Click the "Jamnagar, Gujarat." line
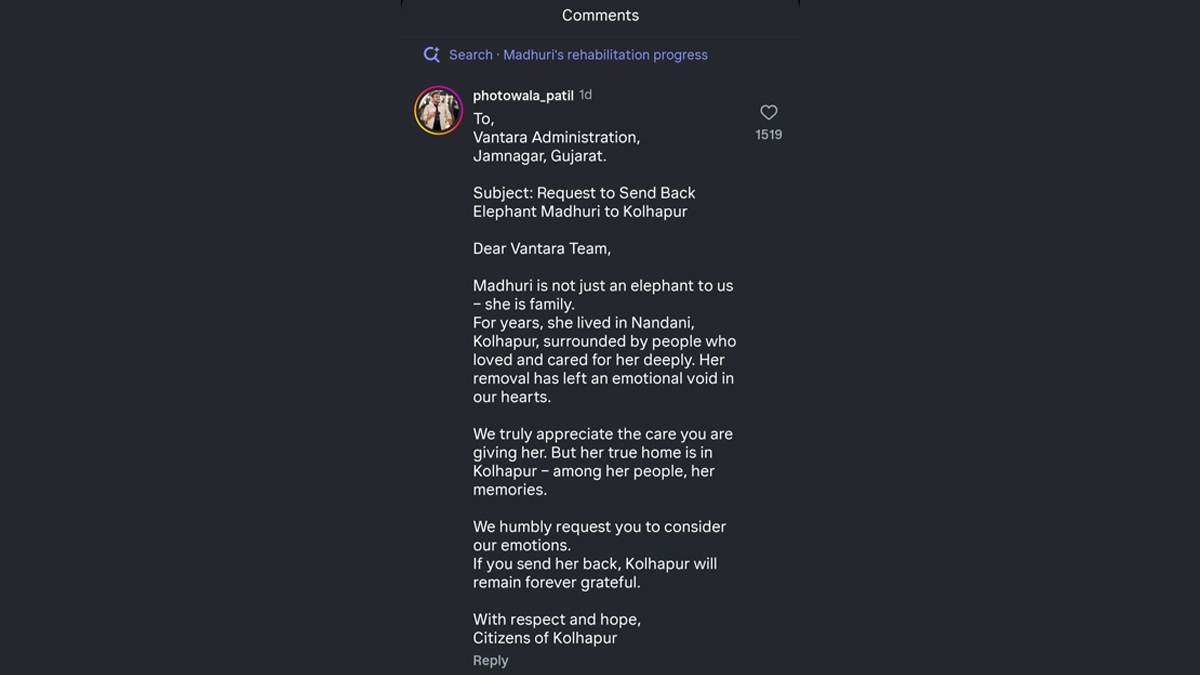Screen dimensions: 1200x675 click(539, 156)
